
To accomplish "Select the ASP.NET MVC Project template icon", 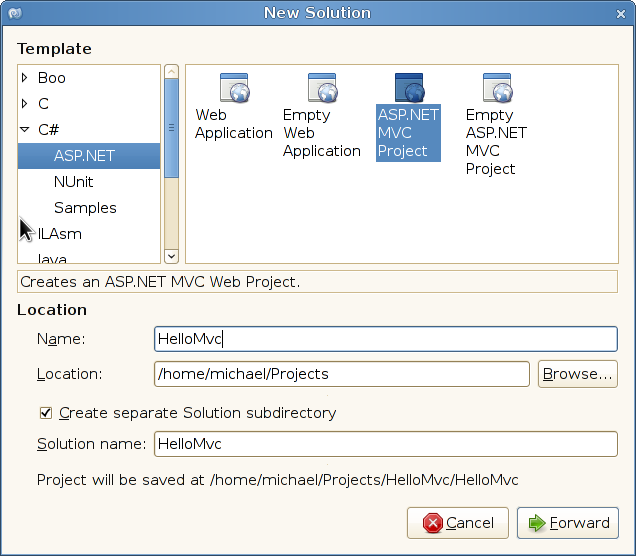I will point(409,88).
